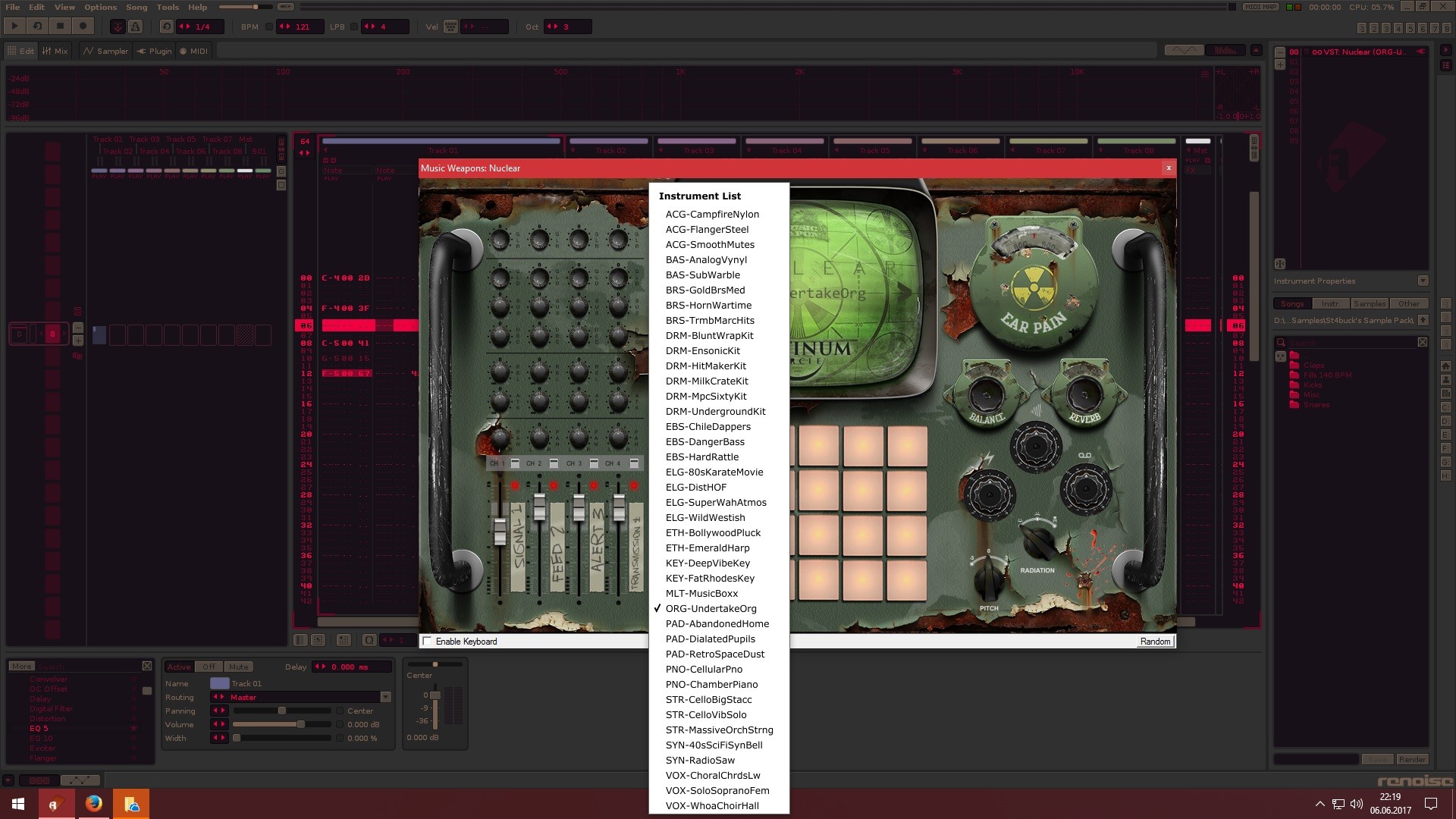This screenshot has height=819, width=1456.
Task: Start playback with the Play button
Action: point(14,27)
